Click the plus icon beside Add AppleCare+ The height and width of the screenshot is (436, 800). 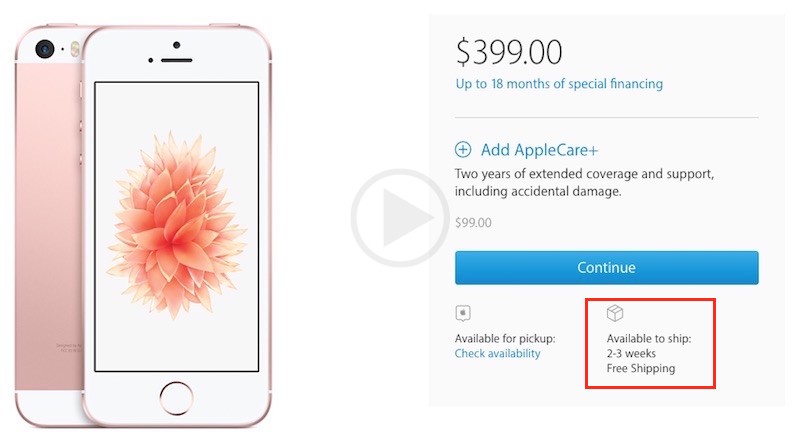[463, 149]
